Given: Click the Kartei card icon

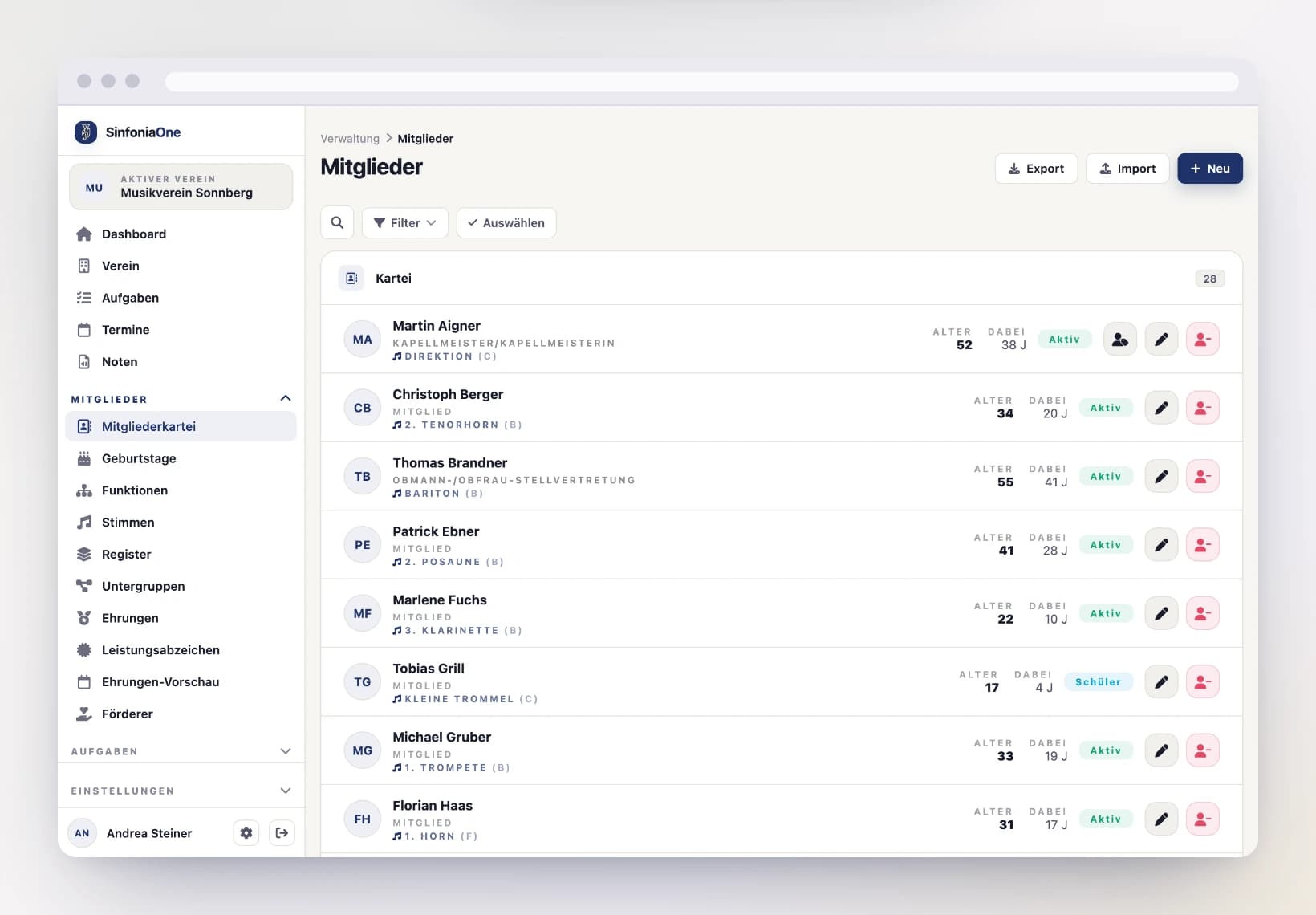Looking at the screenshot, I should [x=351, y=279].
